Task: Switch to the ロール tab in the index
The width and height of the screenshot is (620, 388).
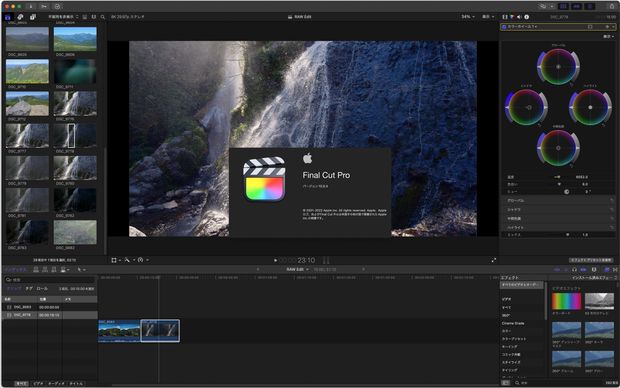Action: (42, 289)
